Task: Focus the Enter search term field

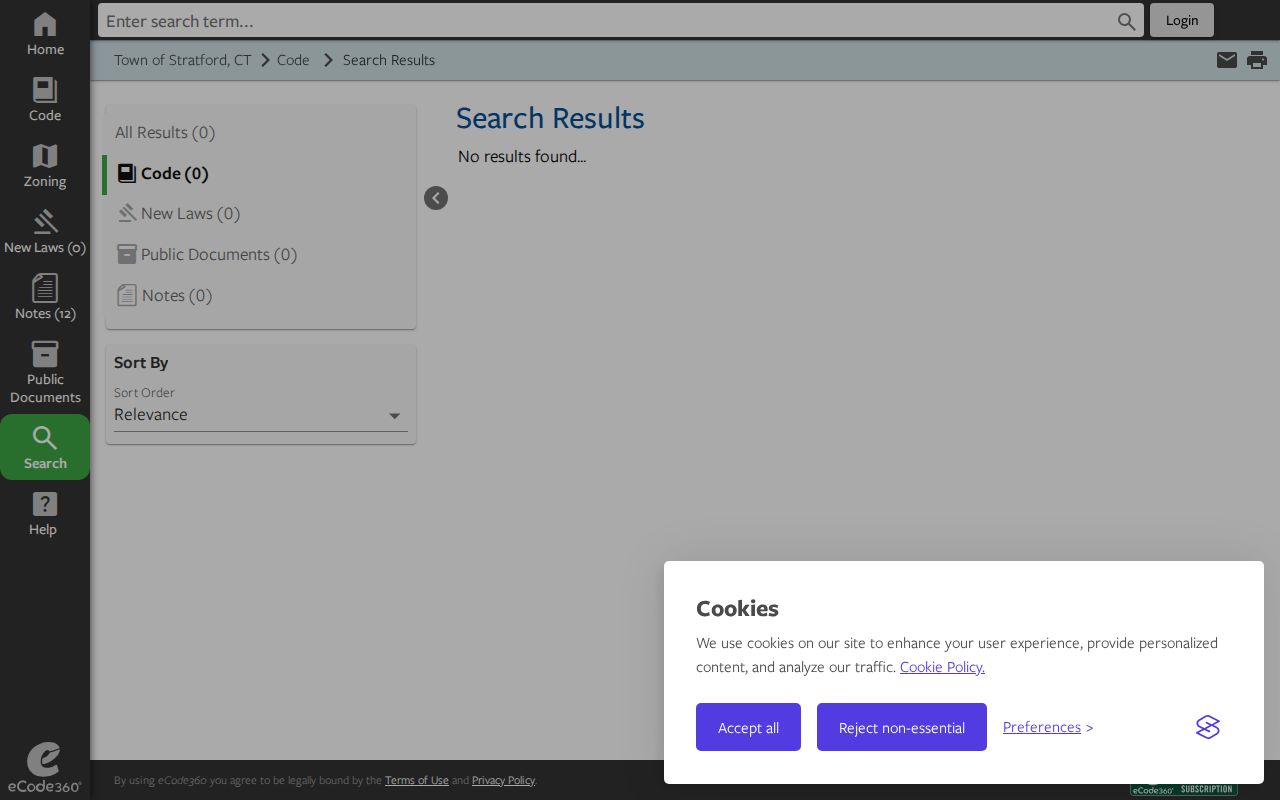Action: [x=610, y=20]
